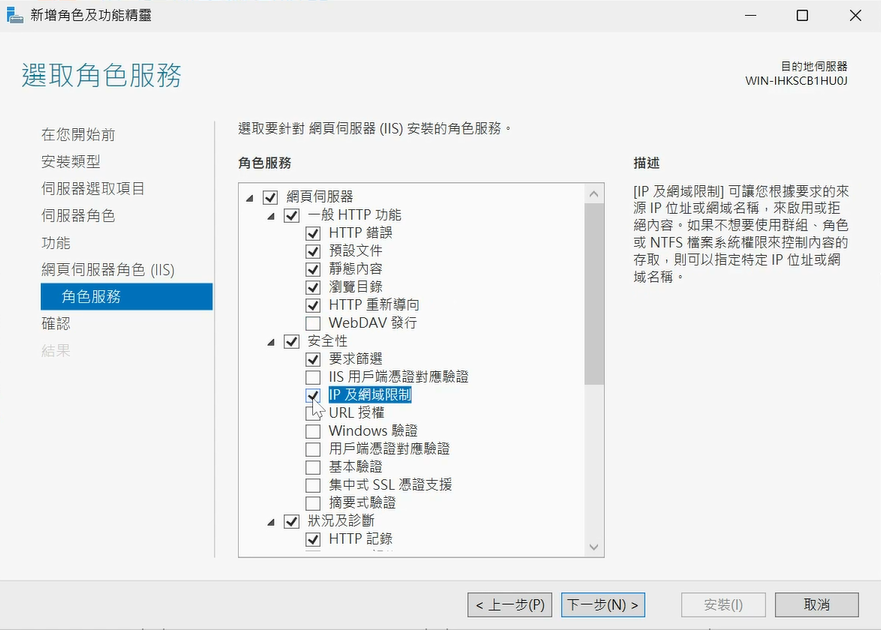Select the 摘要式驗證 label
The height and width of the screenshot is (630, 881).
tap(362, 503)
